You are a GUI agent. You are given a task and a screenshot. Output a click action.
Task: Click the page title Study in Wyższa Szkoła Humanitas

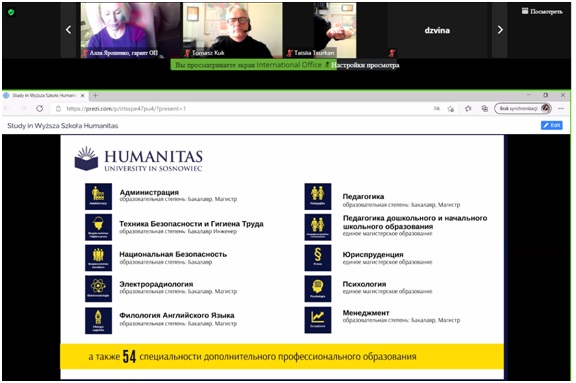(63, 126)
